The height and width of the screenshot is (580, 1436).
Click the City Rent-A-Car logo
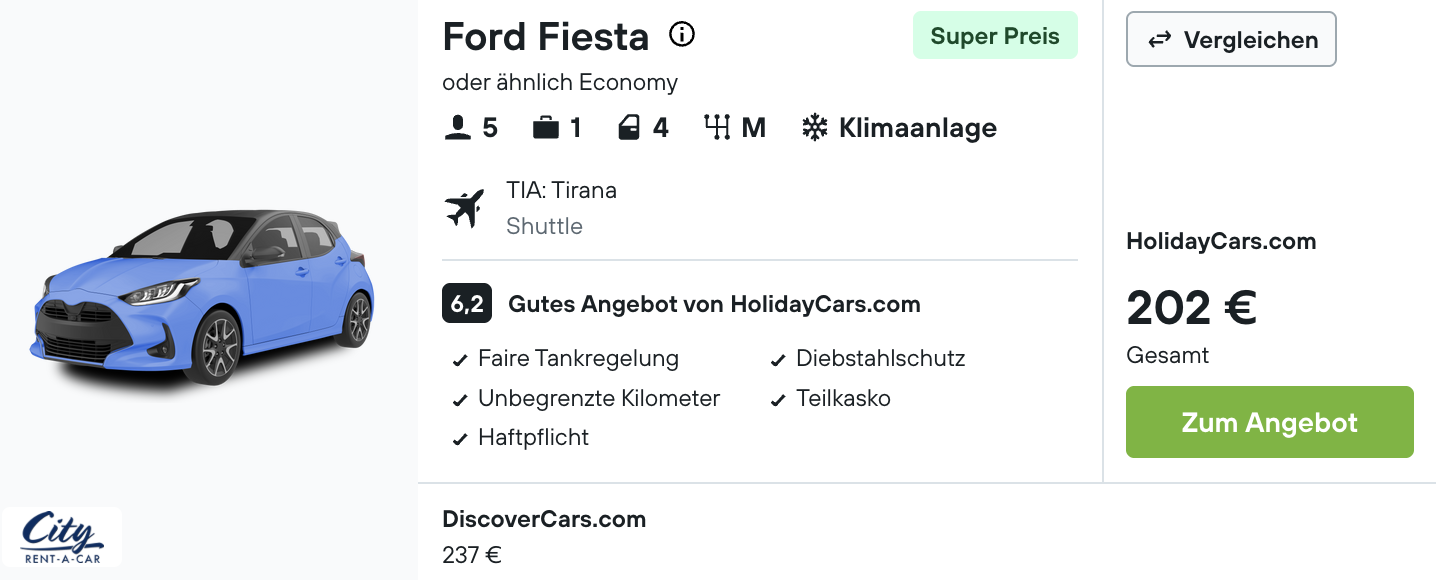pyautogui.click(x=62, y=538)
